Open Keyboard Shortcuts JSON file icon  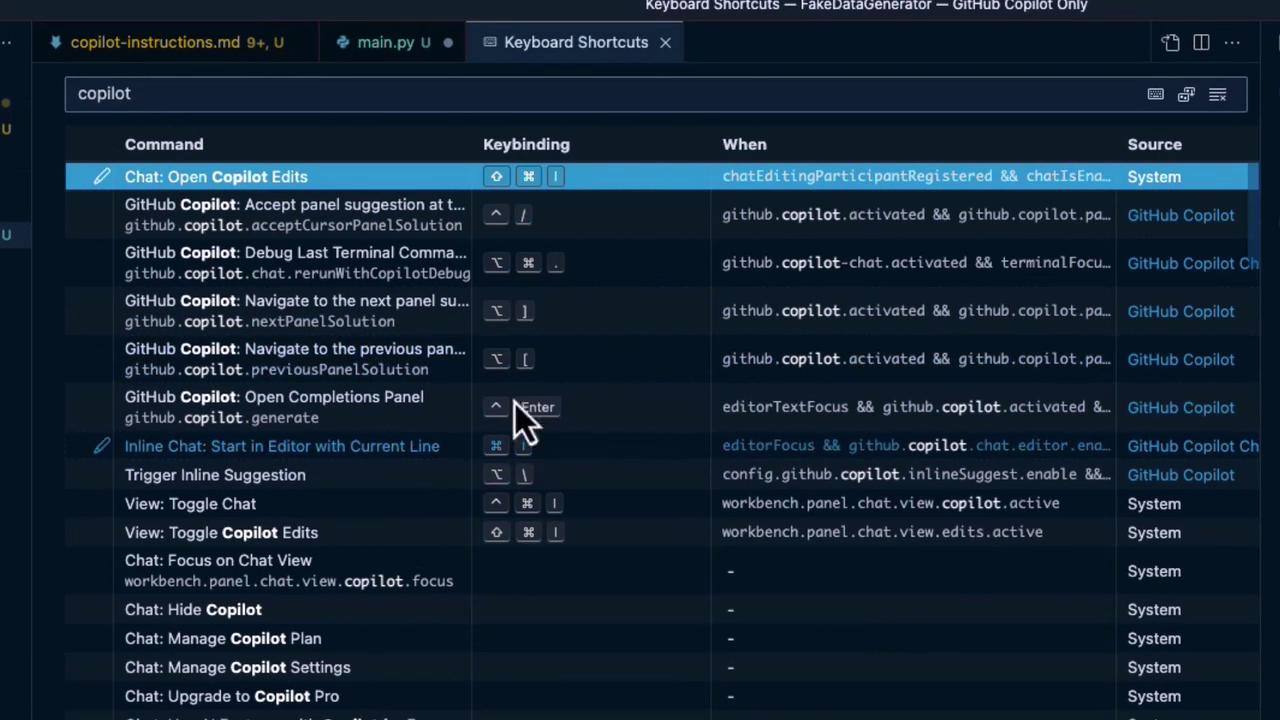[1171, 43]
